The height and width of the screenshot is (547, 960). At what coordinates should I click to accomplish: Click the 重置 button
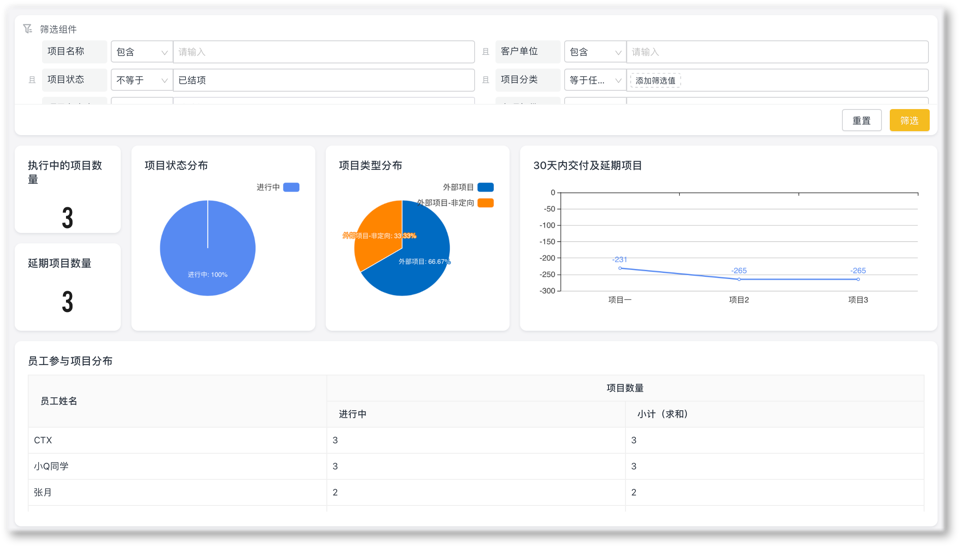coord(861,120)
